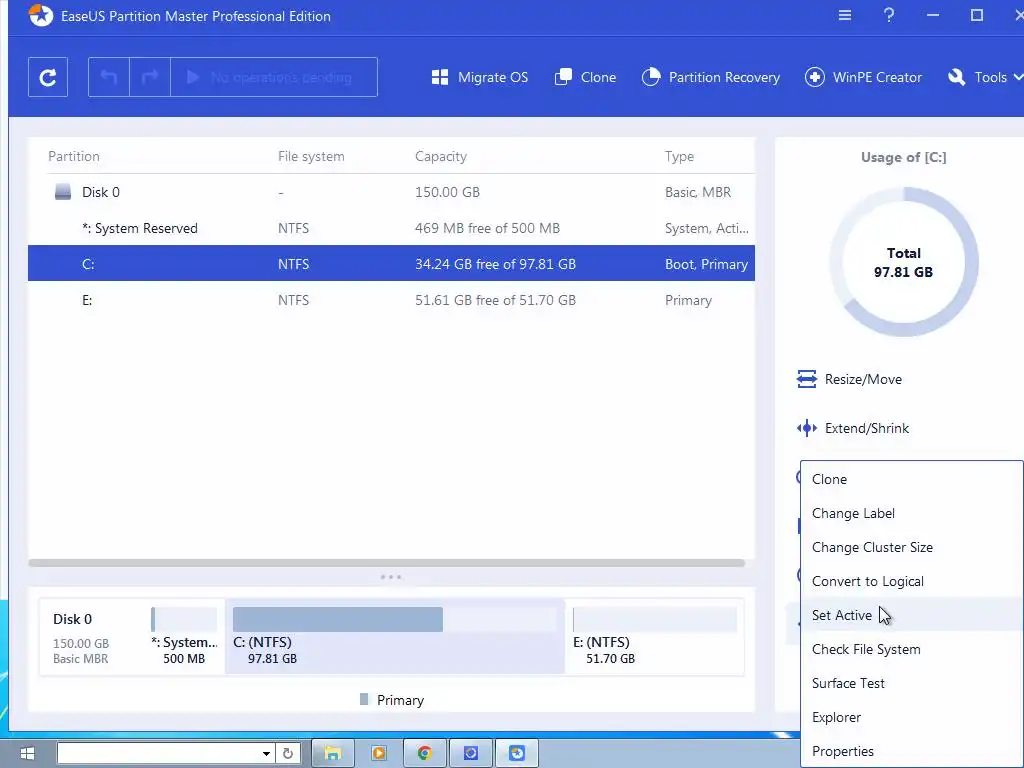Choose Explorer from the context menu
This screenshot has width=1024, height=768.
pyautogui.click(x=912, y=716)
